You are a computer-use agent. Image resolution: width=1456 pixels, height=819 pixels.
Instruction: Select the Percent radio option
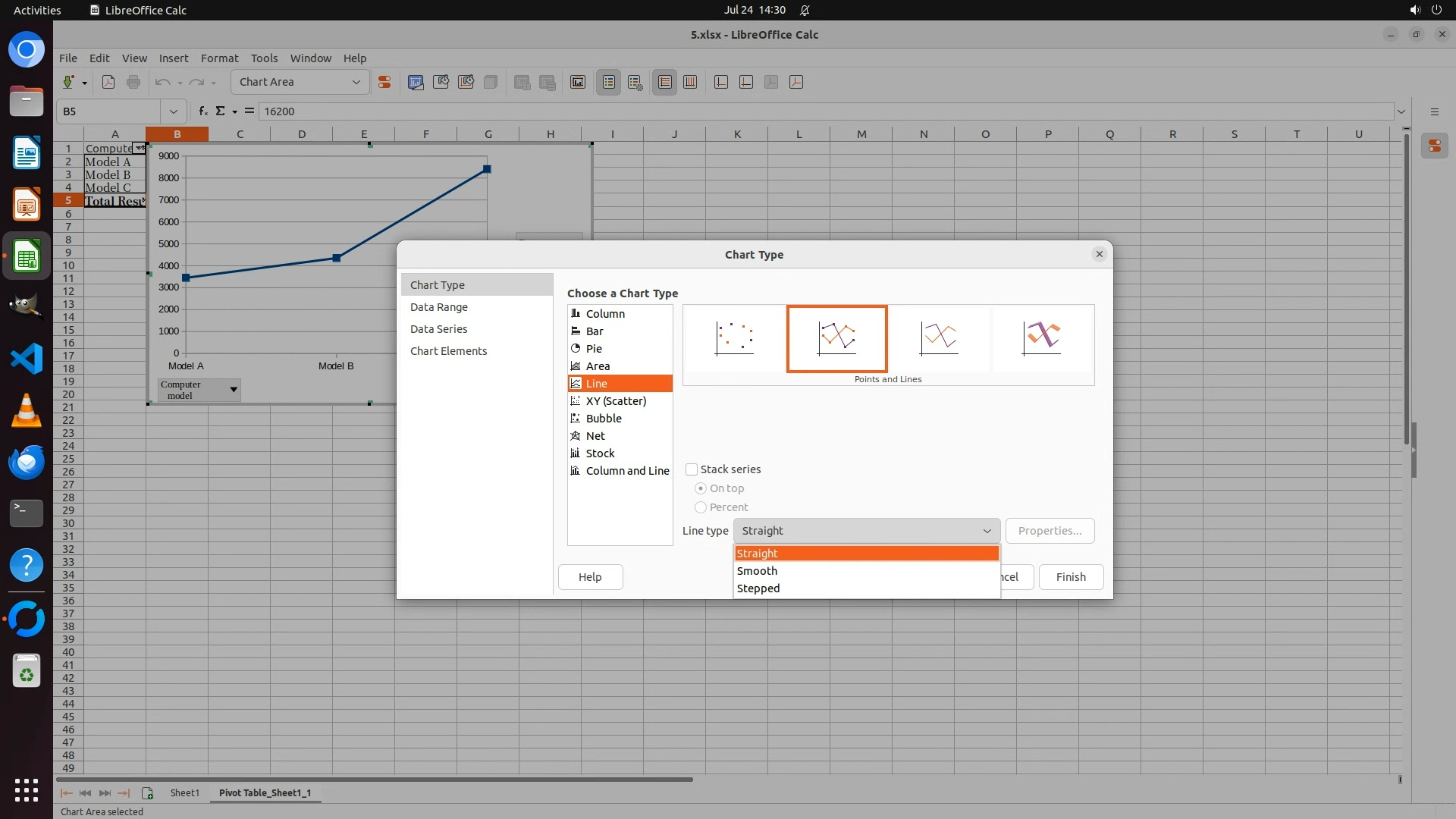[x=701, y=507]
